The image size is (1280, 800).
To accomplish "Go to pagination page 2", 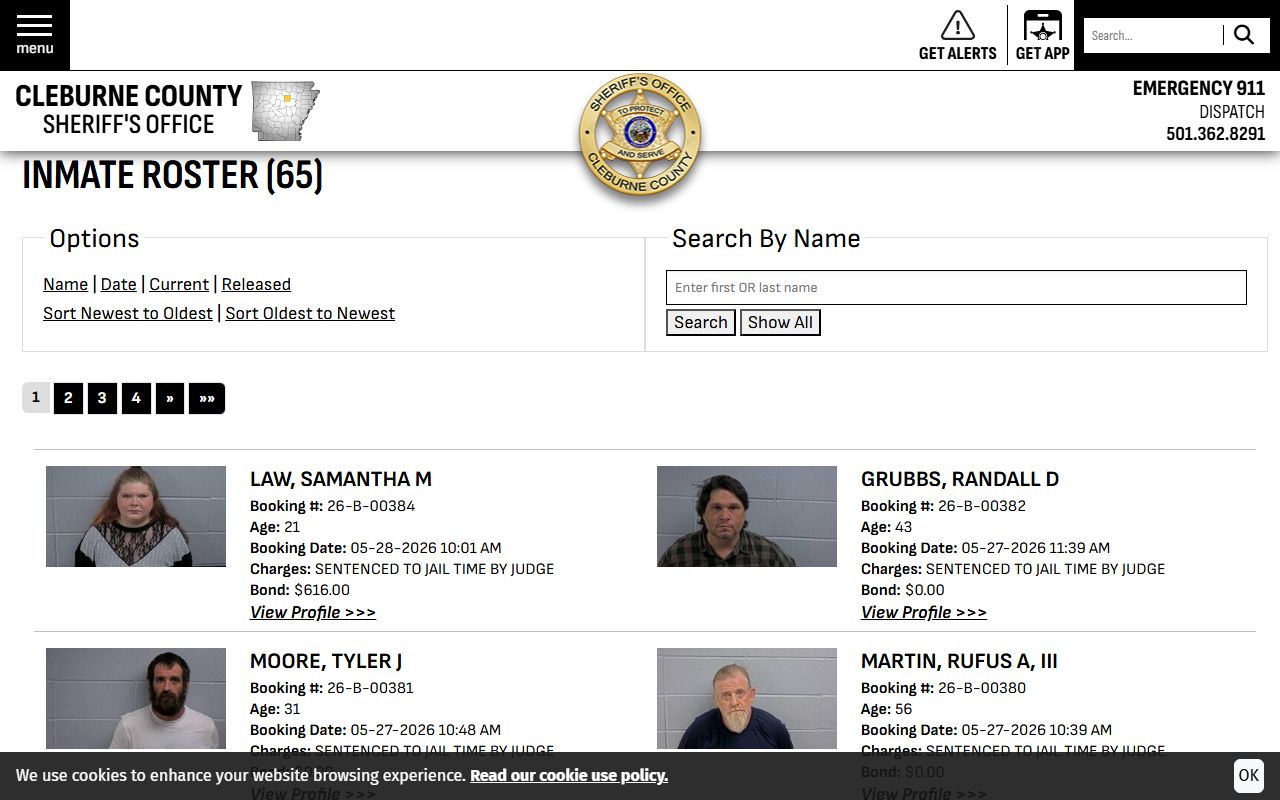I will (x=68, y=398).
